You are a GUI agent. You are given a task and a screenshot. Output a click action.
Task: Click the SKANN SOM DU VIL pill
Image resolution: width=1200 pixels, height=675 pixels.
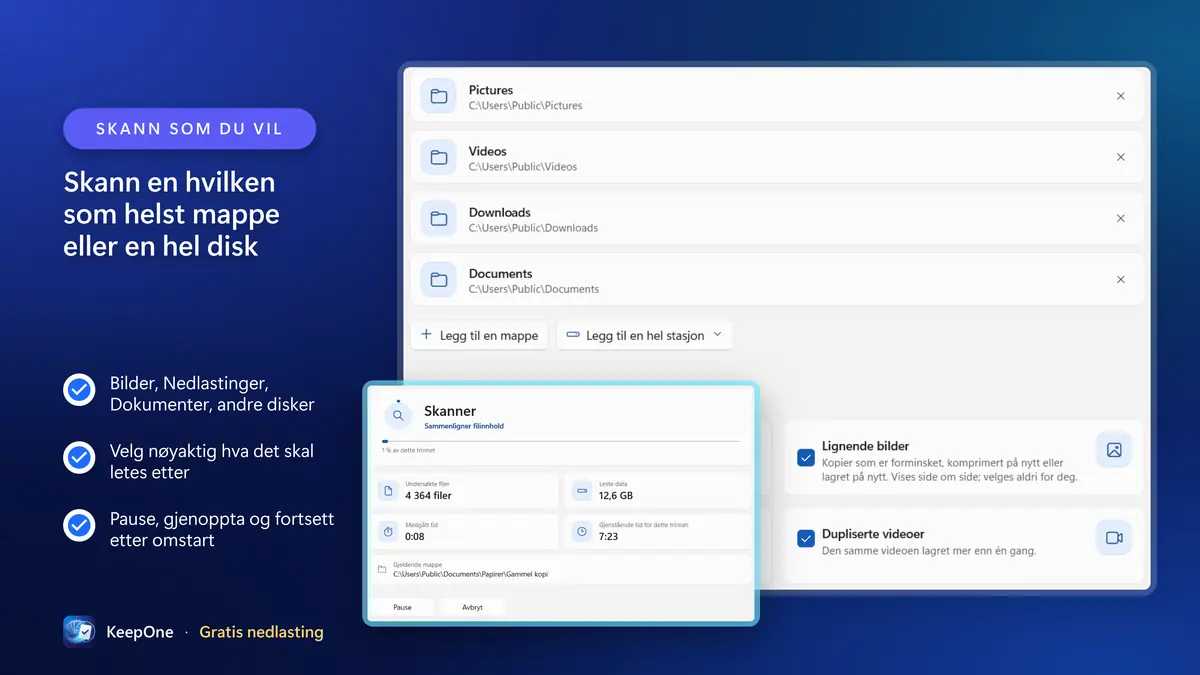pyautogui.click(x=189, y=129)
